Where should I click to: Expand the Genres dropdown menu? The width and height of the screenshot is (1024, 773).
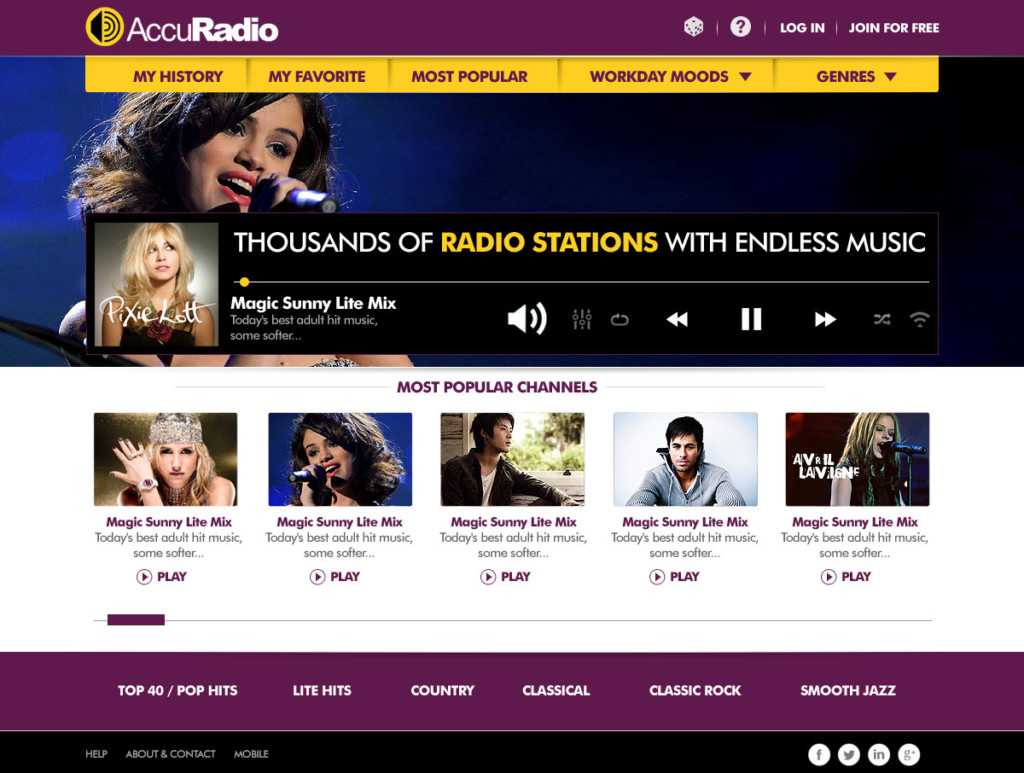point(856,76)
